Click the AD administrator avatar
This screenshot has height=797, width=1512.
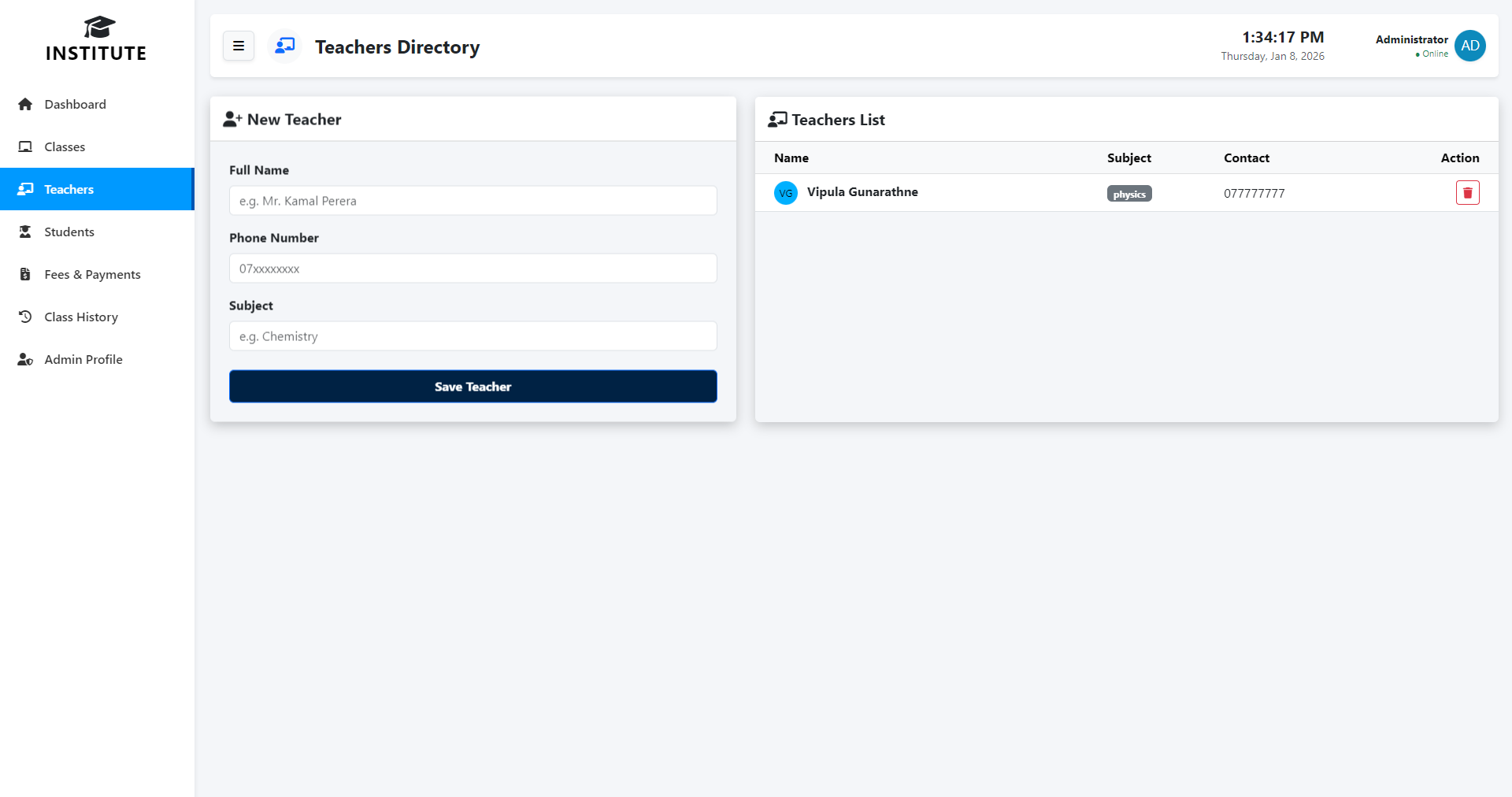coord(1469,46)
